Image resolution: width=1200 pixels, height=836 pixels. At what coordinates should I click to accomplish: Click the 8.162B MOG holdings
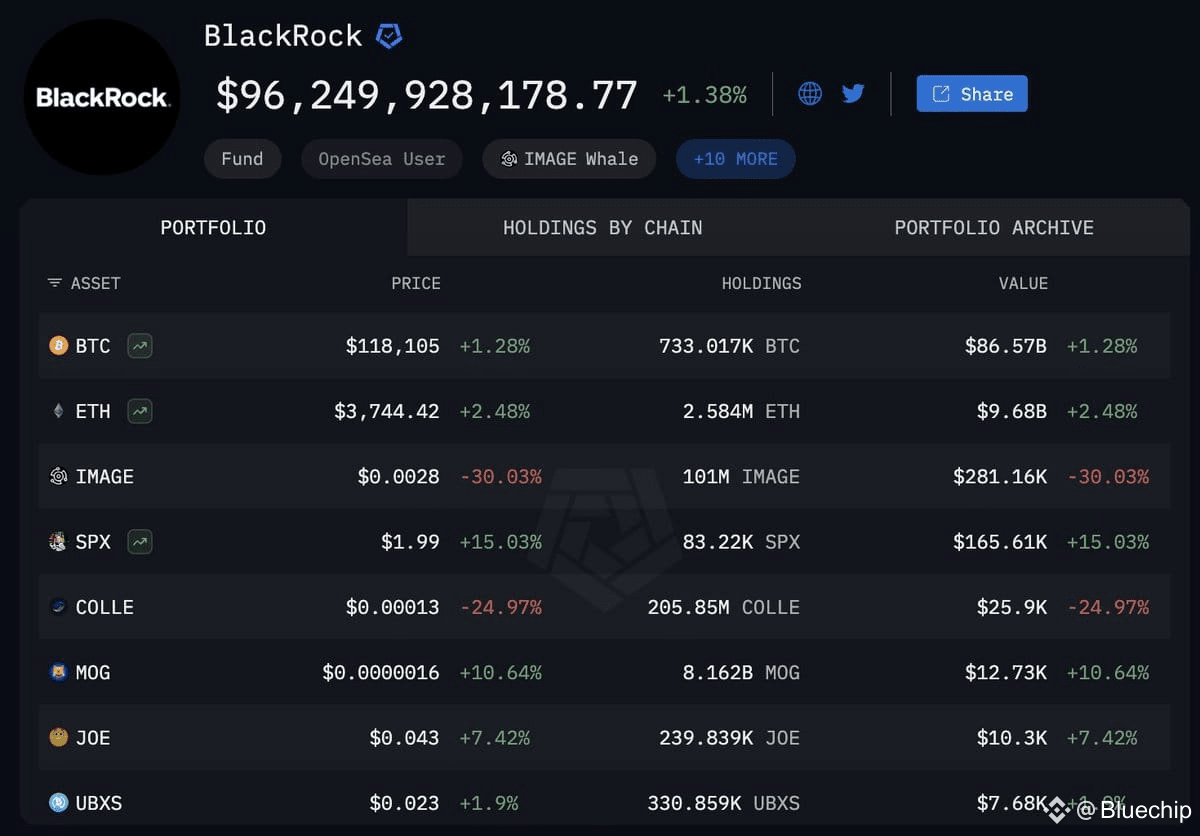(x=742, y=673)
